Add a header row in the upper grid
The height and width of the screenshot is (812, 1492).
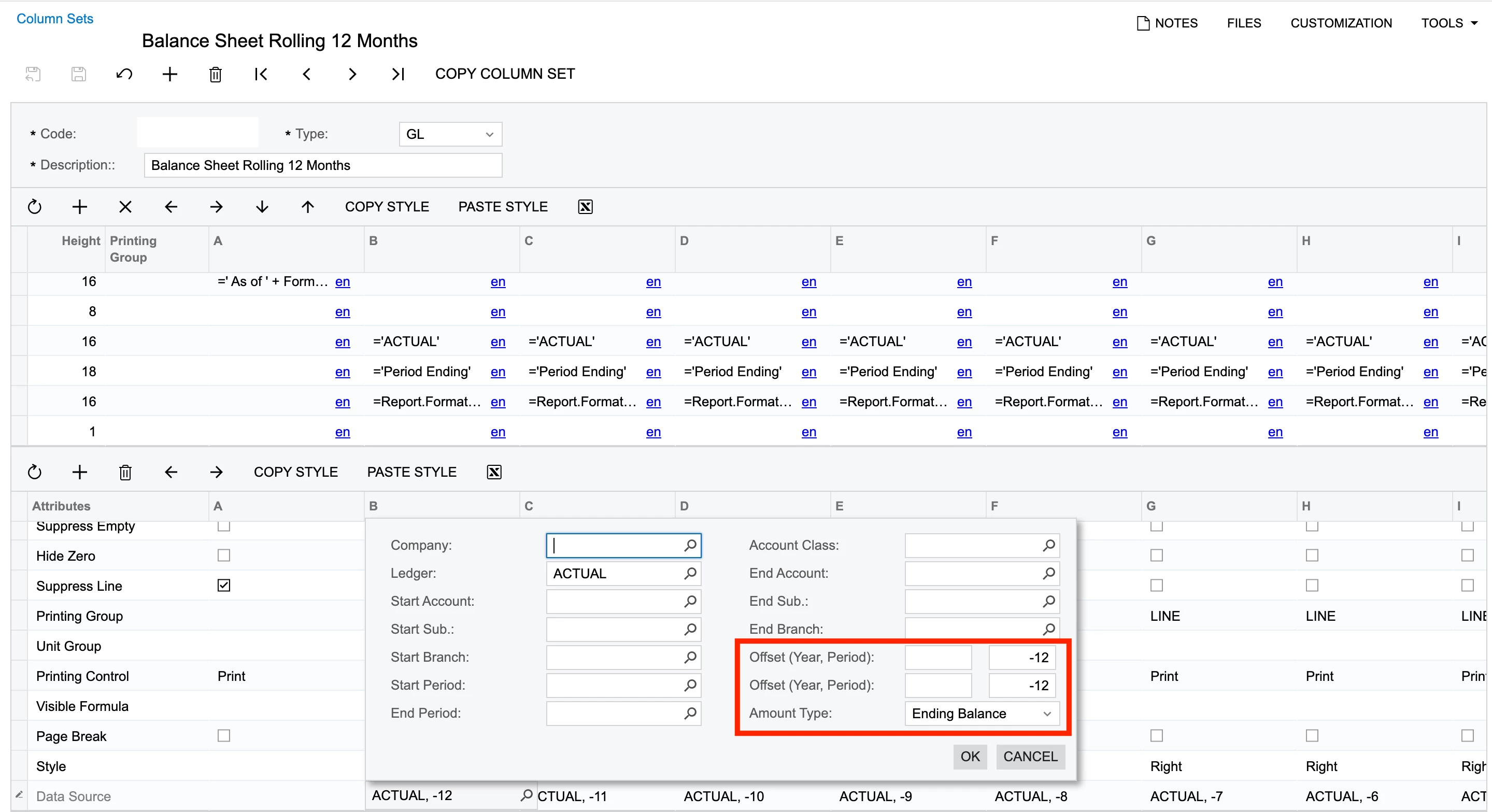tap(80, 207)
